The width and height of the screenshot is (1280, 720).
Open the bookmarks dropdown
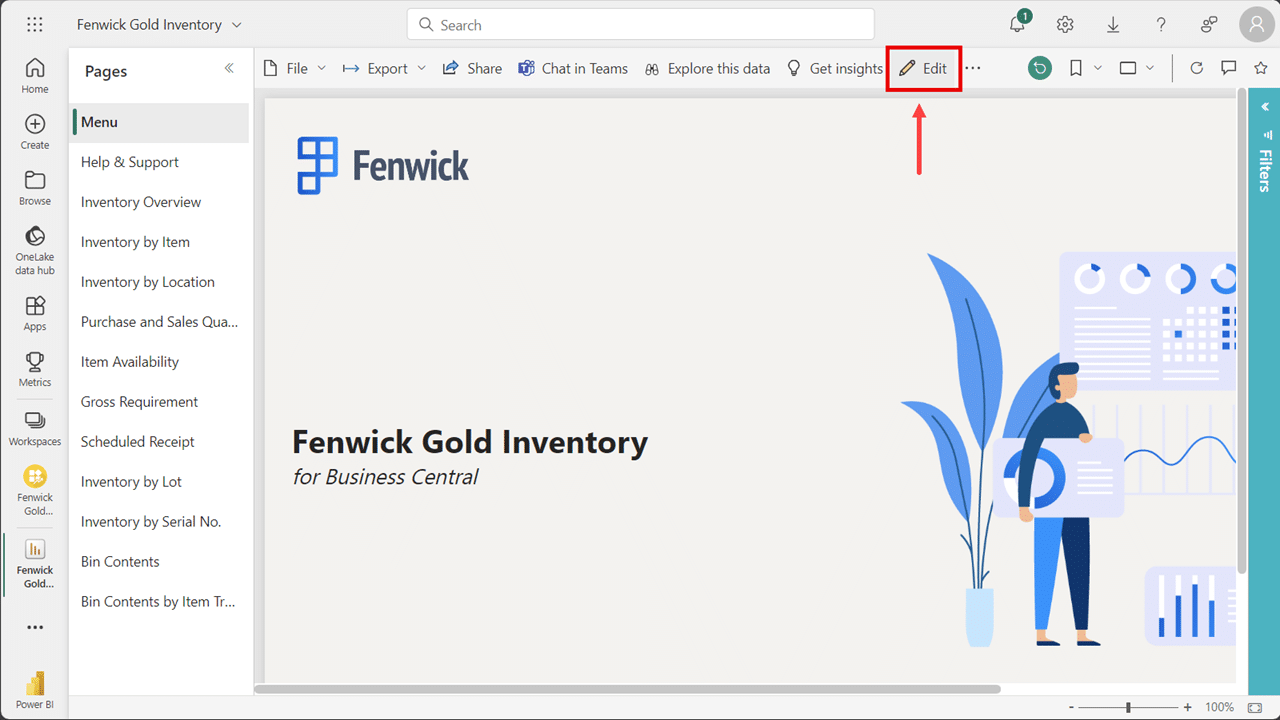click(1085, 68)
